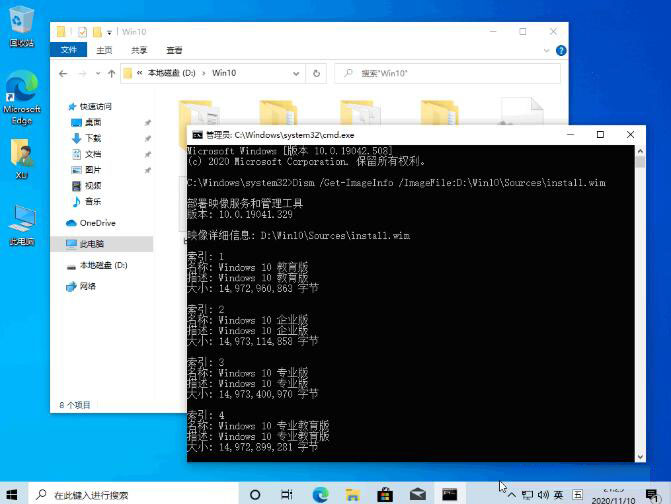Open customize quick access toolbar dropdown

110,33
